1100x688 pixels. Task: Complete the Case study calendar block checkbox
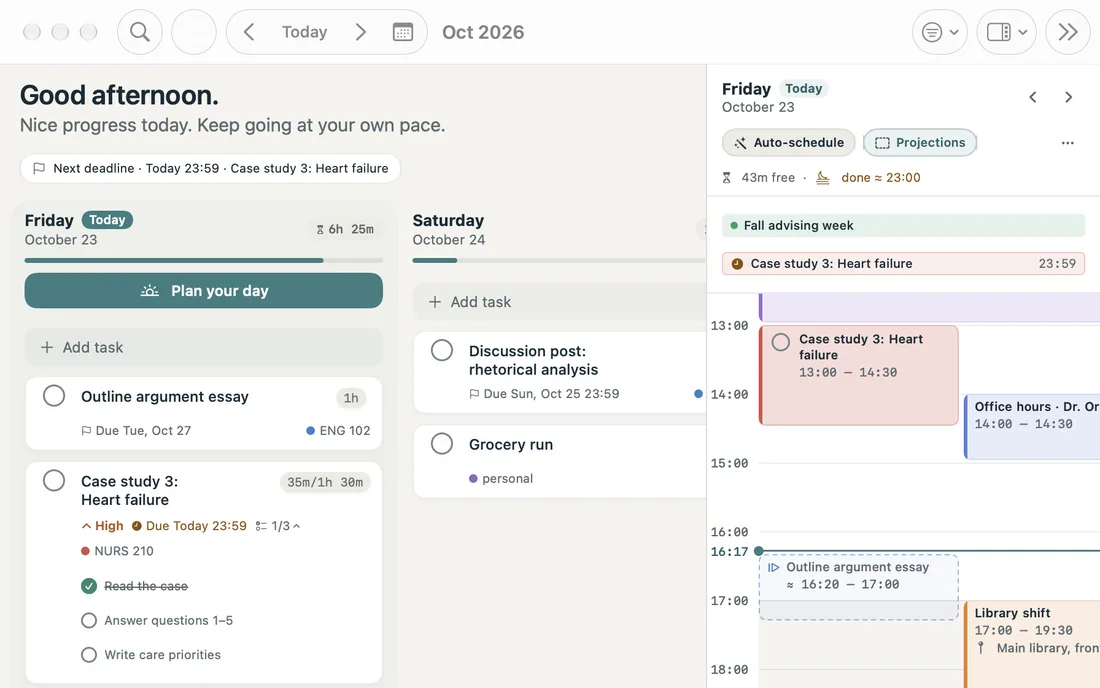[781, 342]
